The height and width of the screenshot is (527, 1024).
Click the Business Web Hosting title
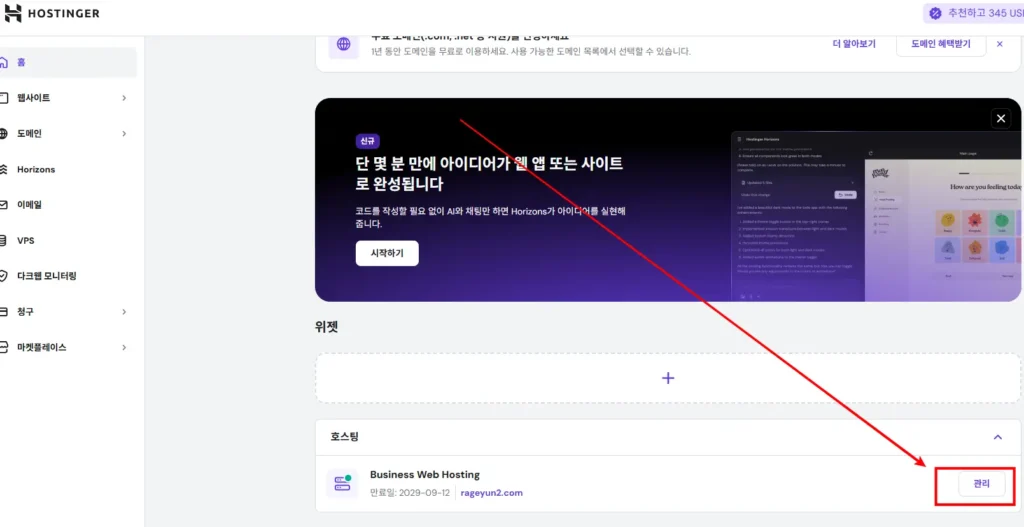(x=424, y=475)
